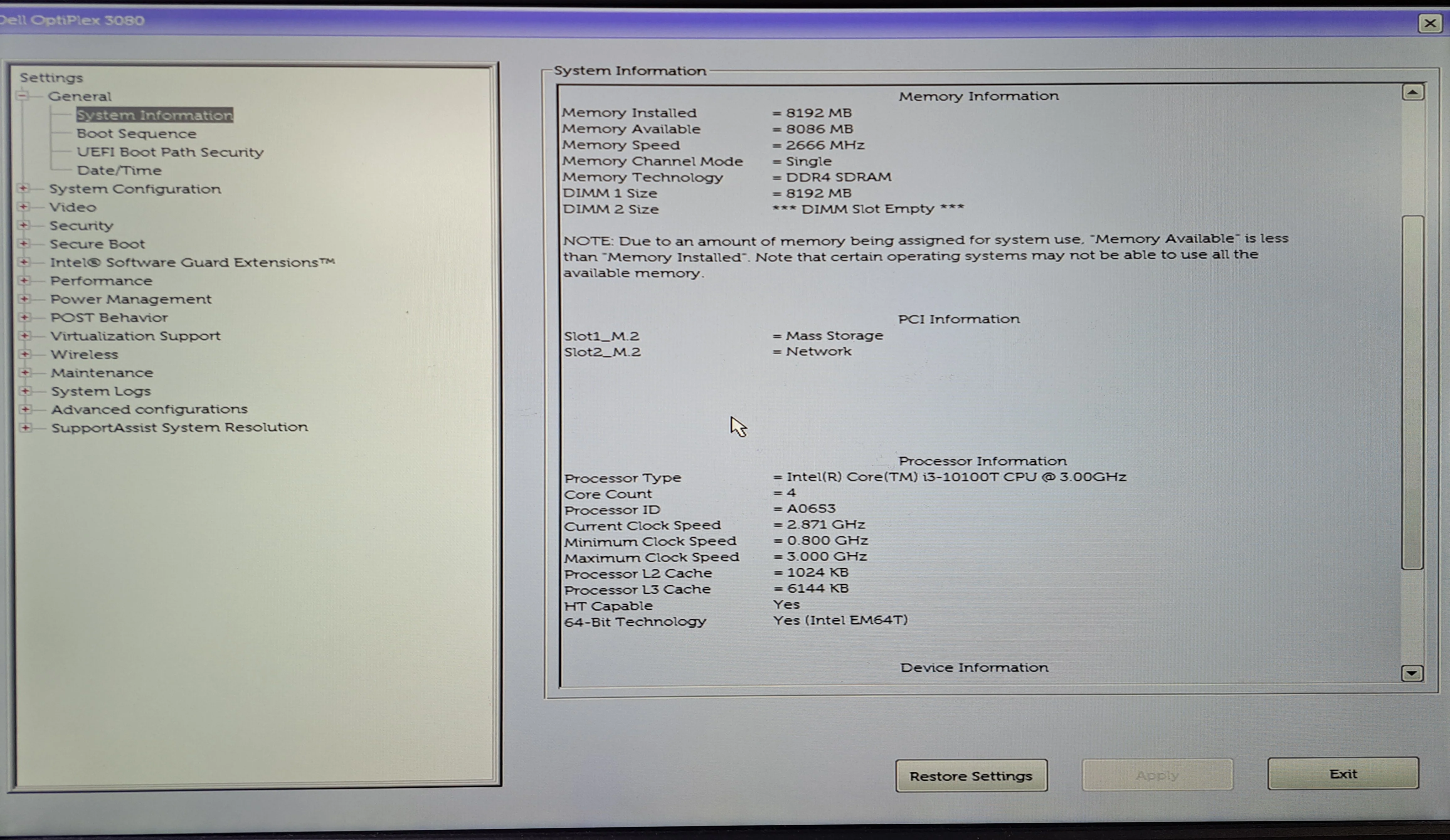Select the POST Behavior label
The height and width of the screenshot is (840, 1450).
click(109, 318)
